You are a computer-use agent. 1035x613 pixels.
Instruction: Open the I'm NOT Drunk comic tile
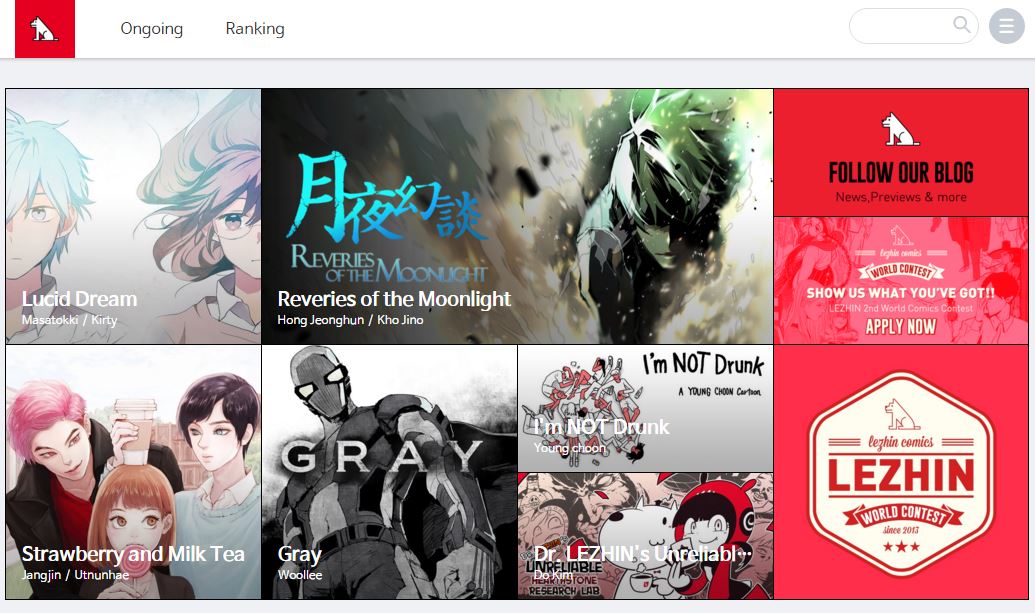click(x=646, y=408)
